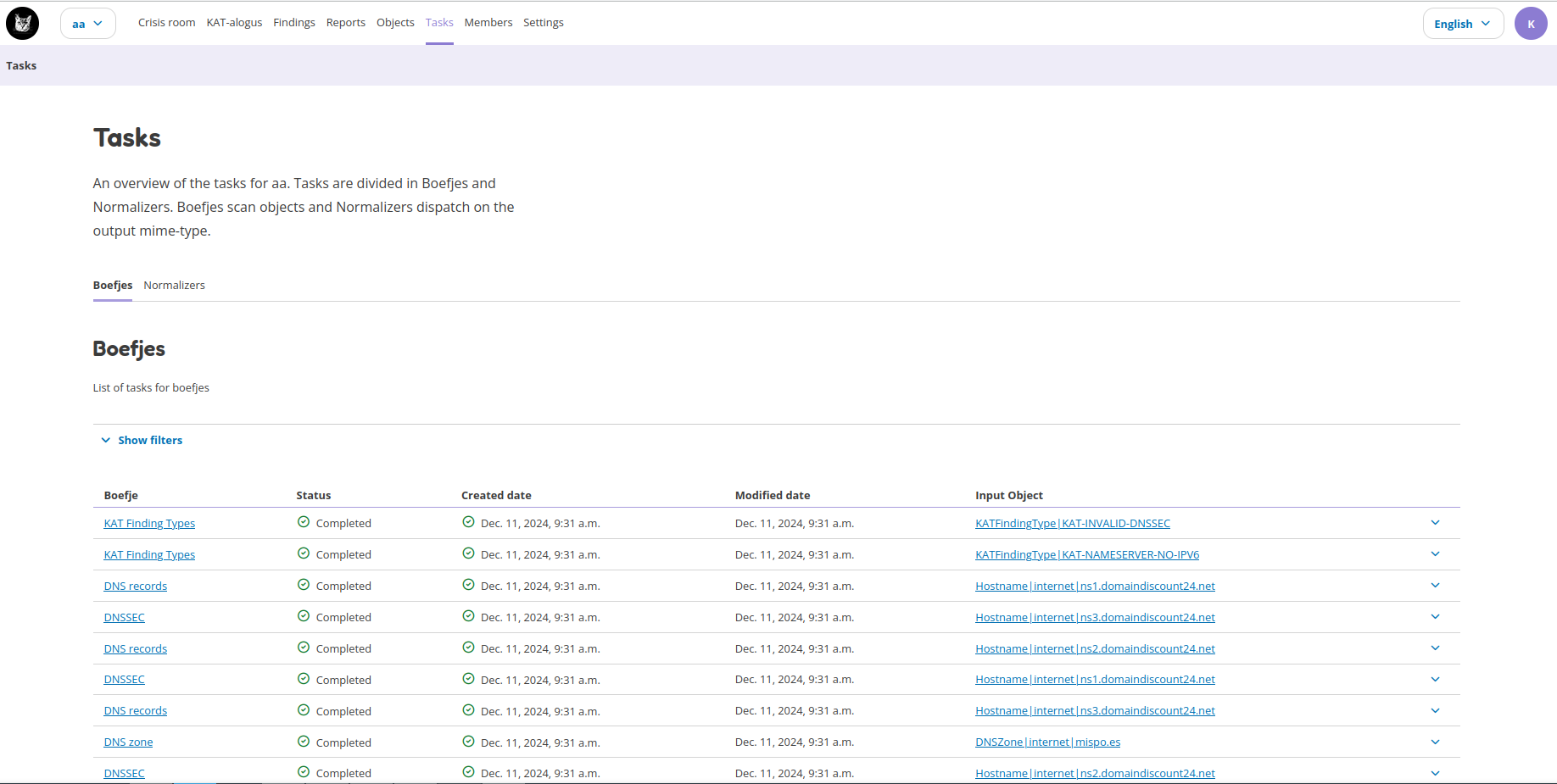Open ns2.domaindiscount24.net hostname in DNS records row
This screenshot has width=1557, height=784.
[1095, 649]
